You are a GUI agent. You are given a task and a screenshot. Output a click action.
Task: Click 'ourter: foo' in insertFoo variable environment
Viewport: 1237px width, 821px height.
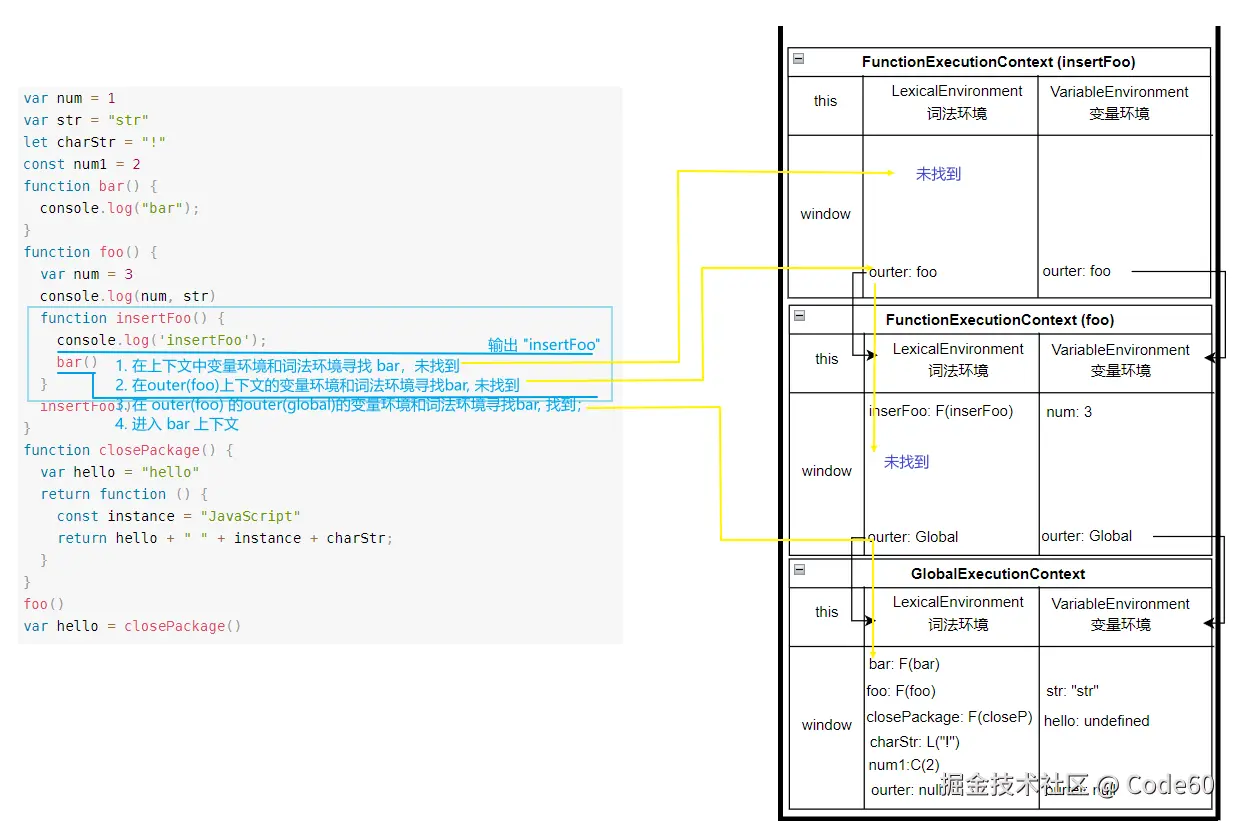pyautogui.click(x=1077, y=271)
